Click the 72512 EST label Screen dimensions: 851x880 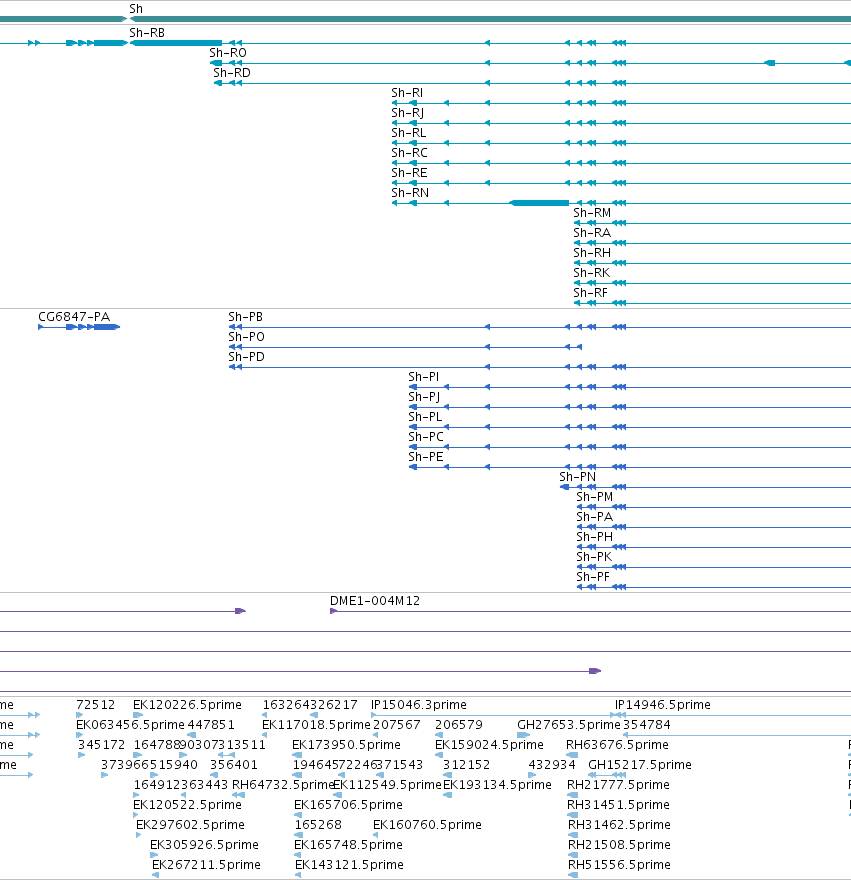[95, 705]
